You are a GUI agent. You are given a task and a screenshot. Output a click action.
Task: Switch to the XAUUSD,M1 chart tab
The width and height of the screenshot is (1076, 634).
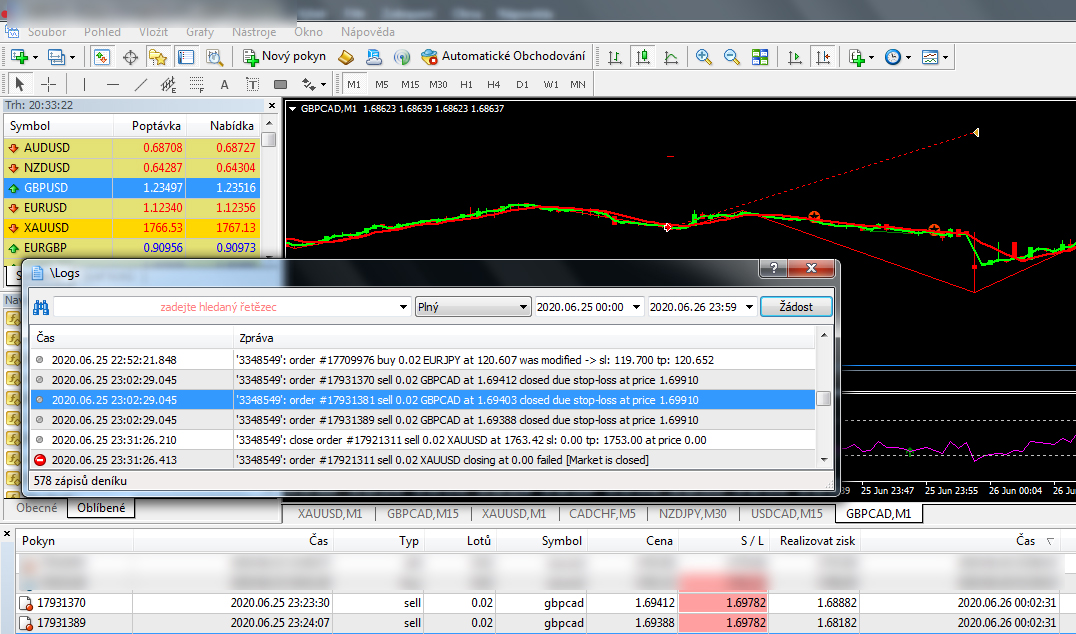[328, 514]
